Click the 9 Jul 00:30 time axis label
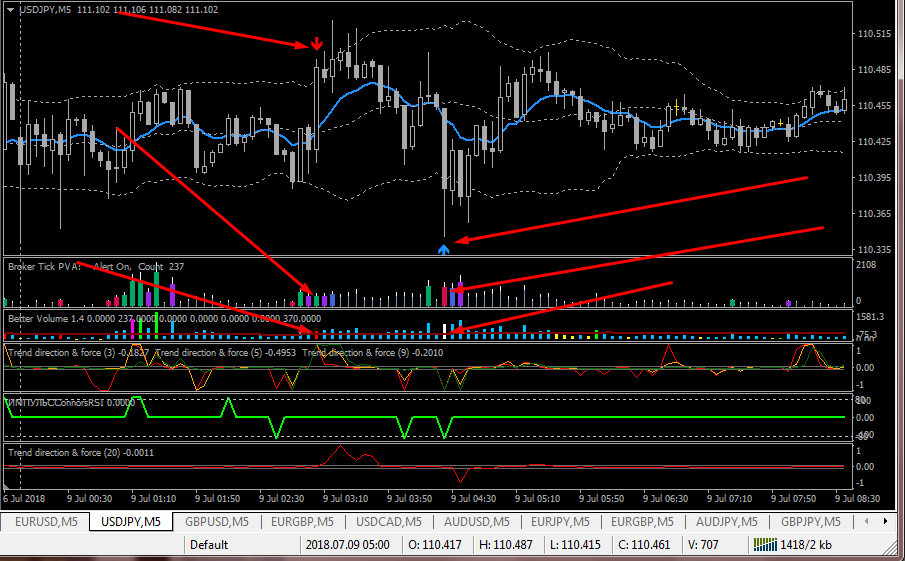 (89, 499)
